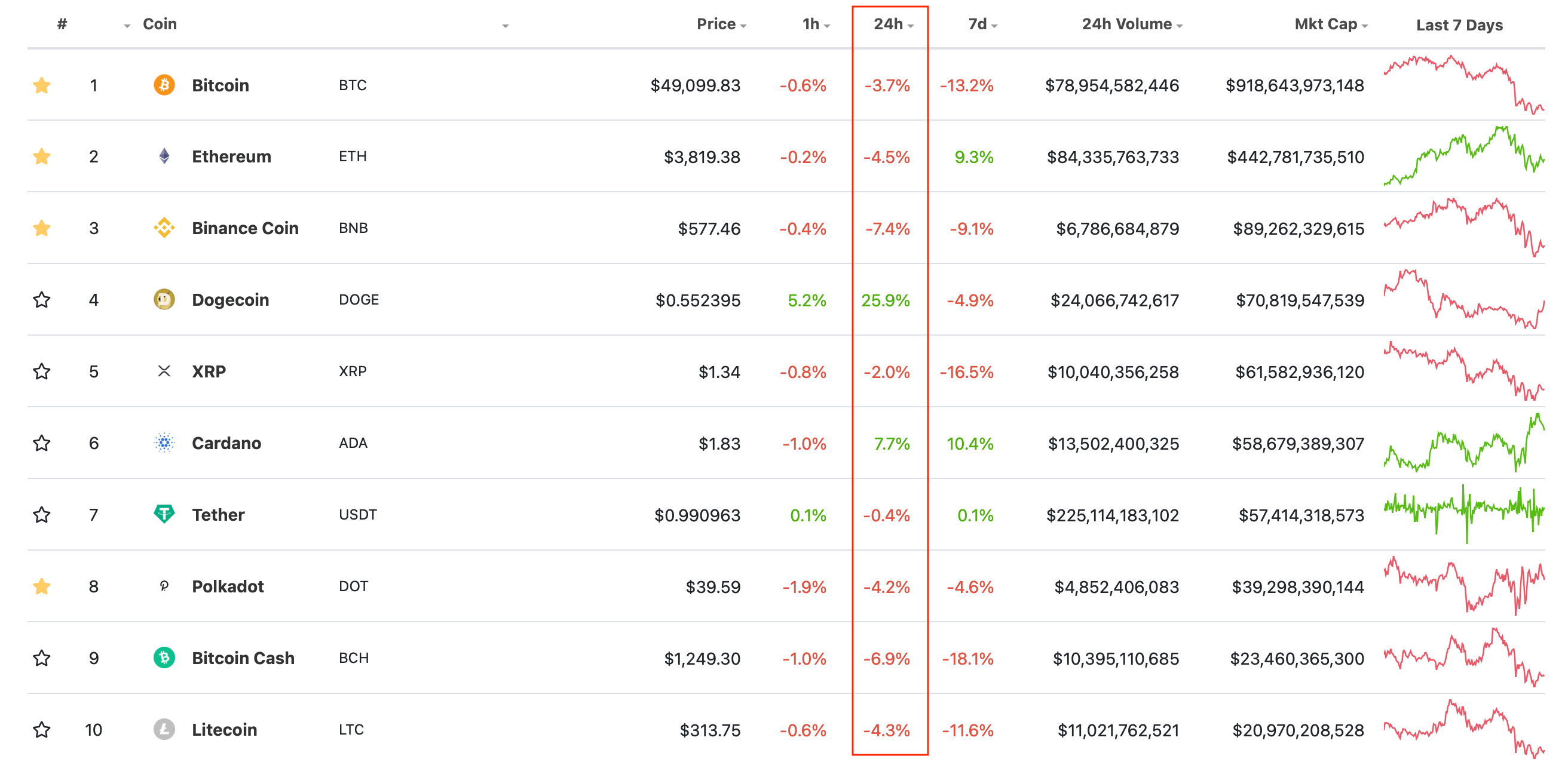Click the Tether logo icon
Viewport: 1568px width, 762px height.
(x=164, y=515)
